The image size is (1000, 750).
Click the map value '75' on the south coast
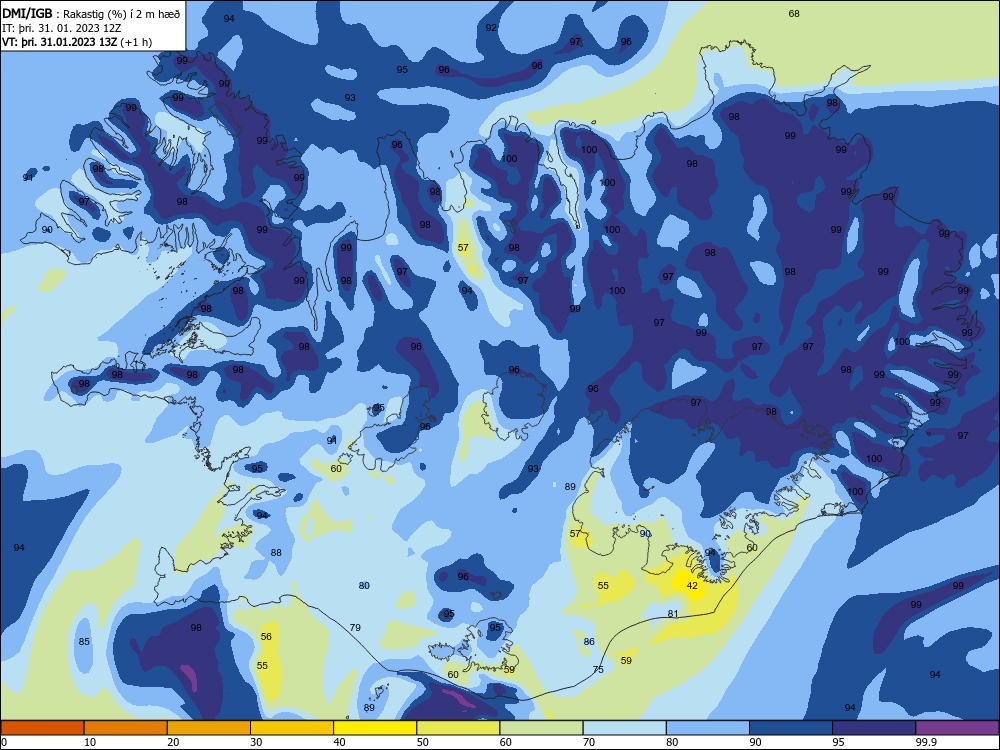coord(598,670)
